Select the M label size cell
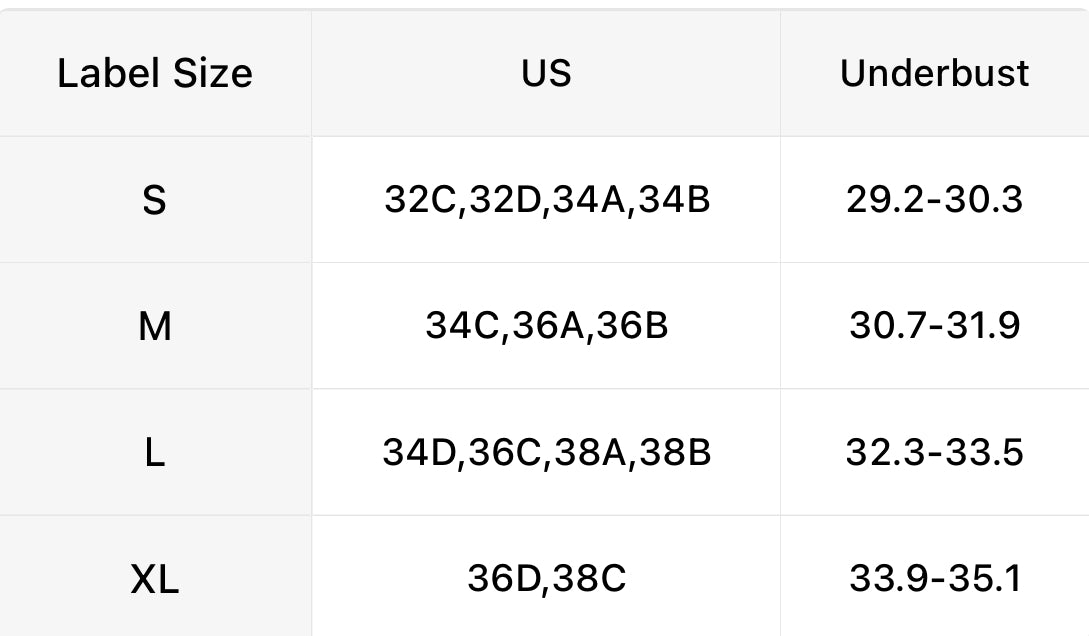The width and height of the screenshot is (1089, 636). click(x=155, y=326)
